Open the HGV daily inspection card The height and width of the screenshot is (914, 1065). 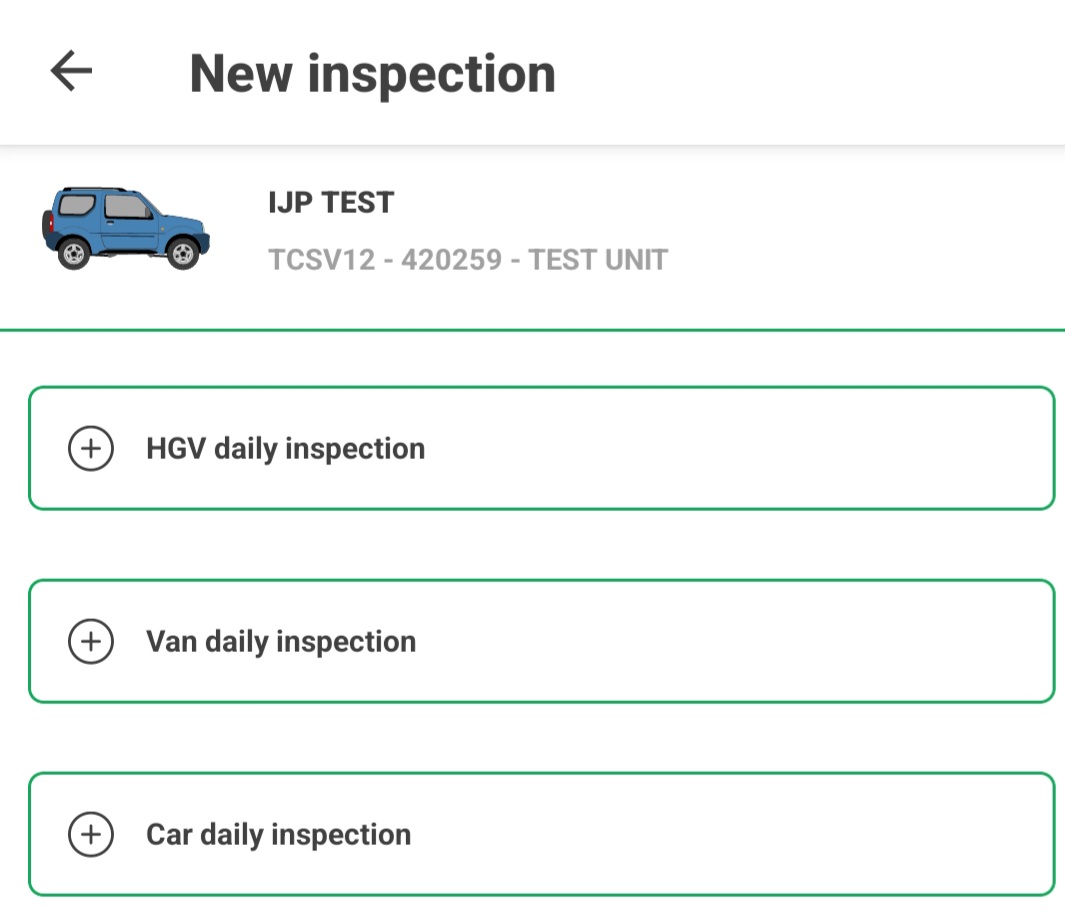click(540, 448)
